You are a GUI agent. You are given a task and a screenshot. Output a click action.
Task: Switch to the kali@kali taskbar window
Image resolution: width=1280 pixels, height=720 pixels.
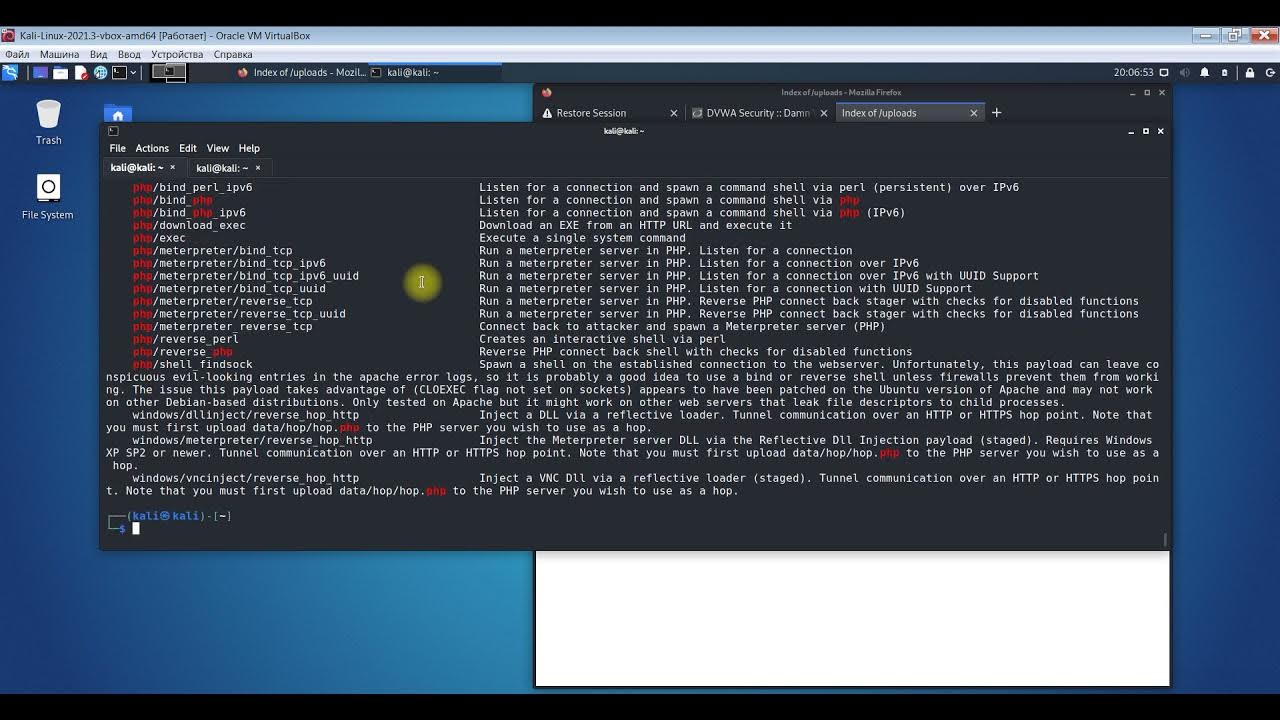(434, 72)
